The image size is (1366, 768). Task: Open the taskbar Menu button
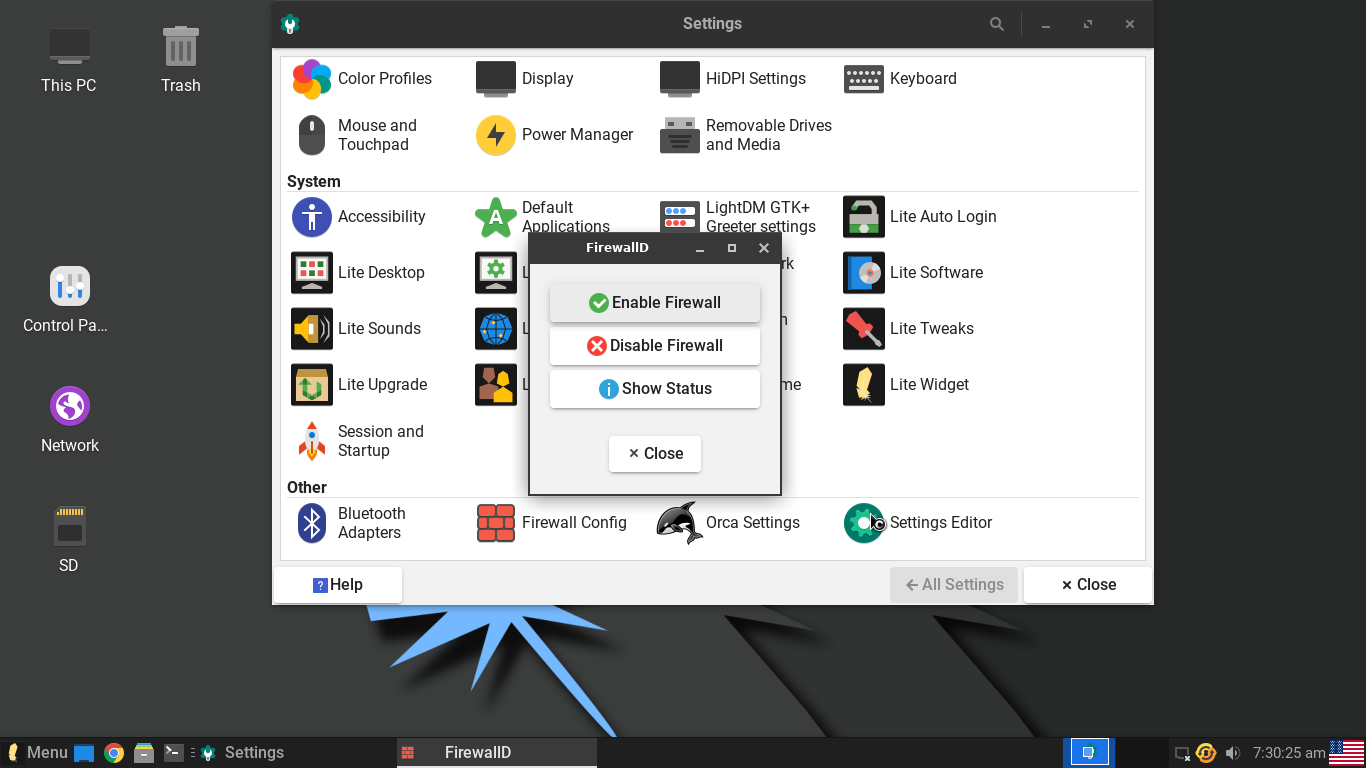pos(36,753)
